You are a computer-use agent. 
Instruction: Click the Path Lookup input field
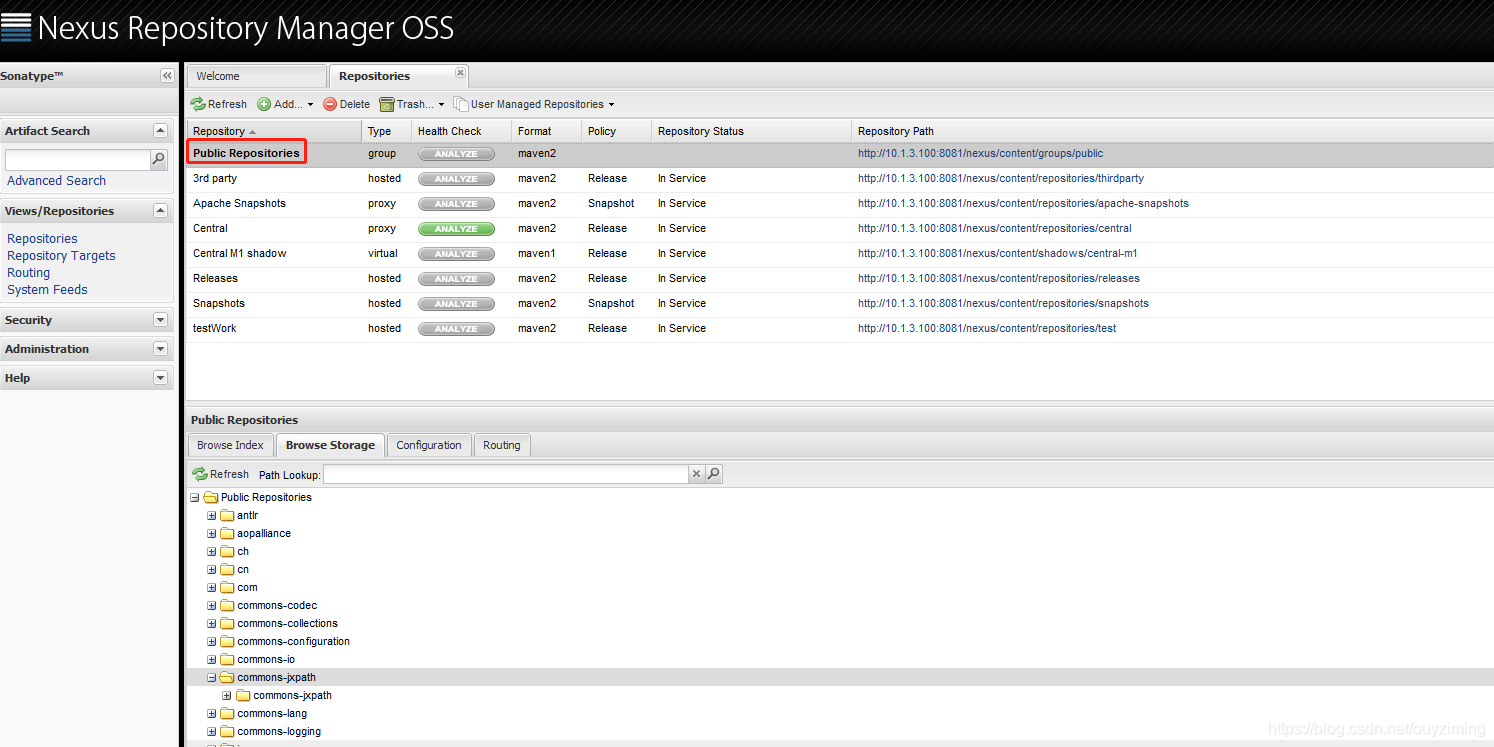click(x=505, y=474)
